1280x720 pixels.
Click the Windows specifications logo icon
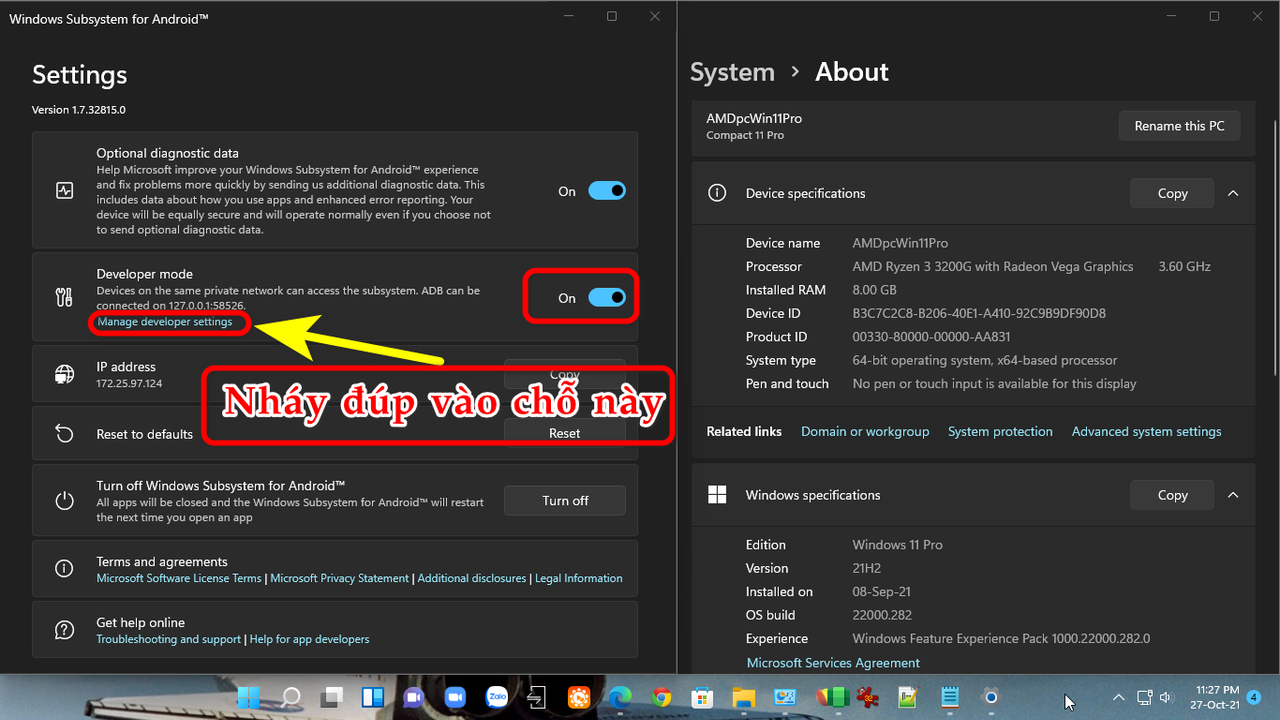[717, 495]
